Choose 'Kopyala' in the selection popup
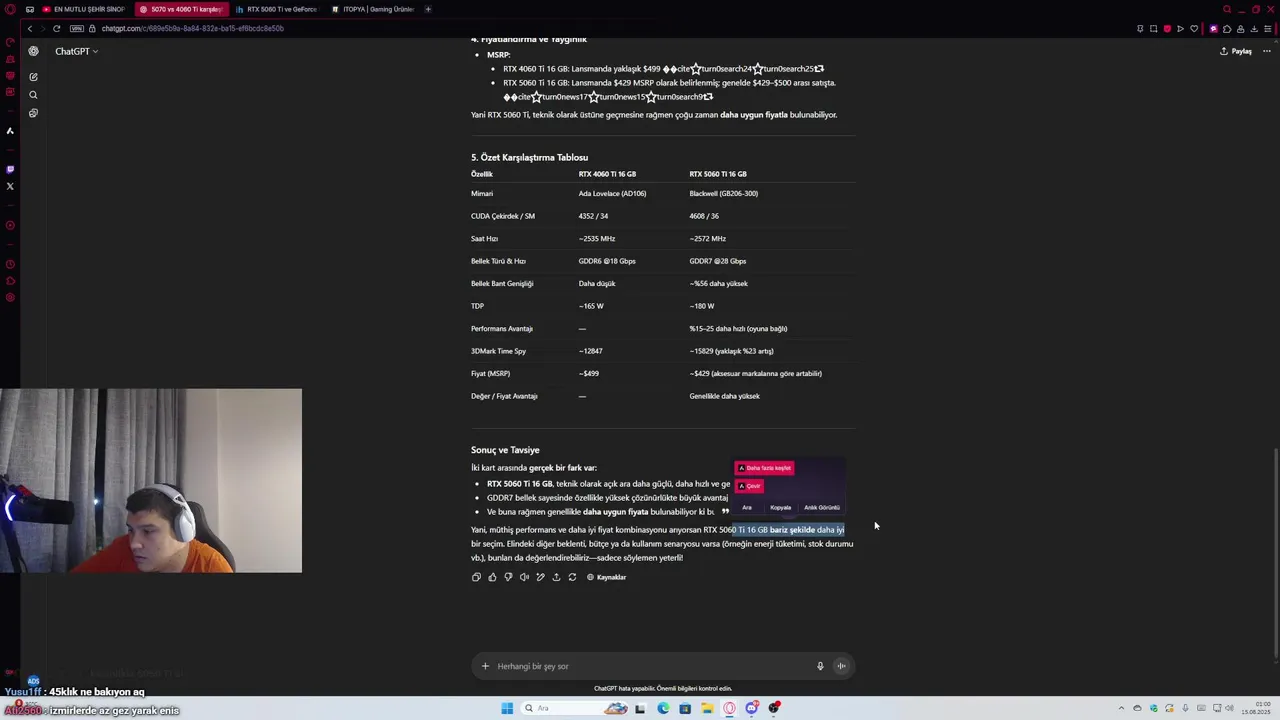This screenshot has width=1280, height=720. (x=780, y=507)
